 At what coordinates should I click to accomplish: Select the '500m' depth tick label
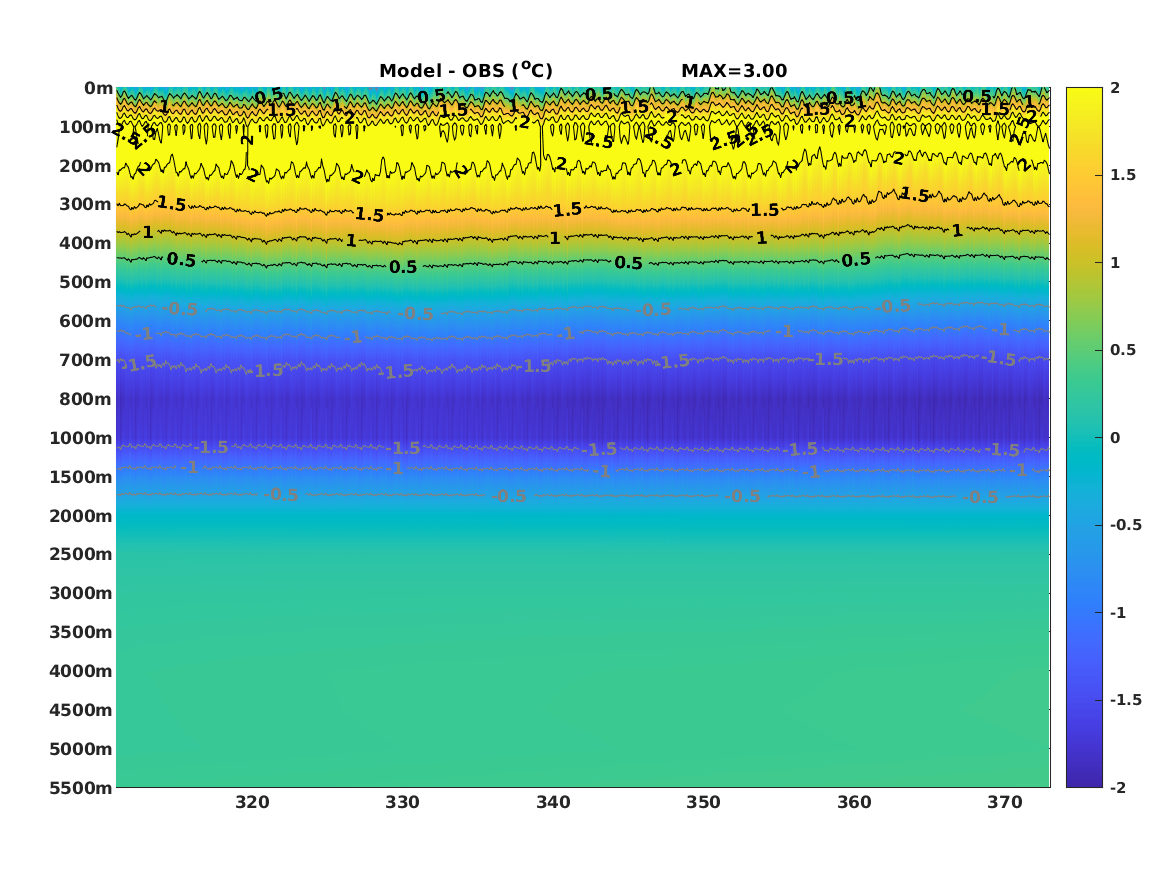pyautogui.click(x=85, y=283)
